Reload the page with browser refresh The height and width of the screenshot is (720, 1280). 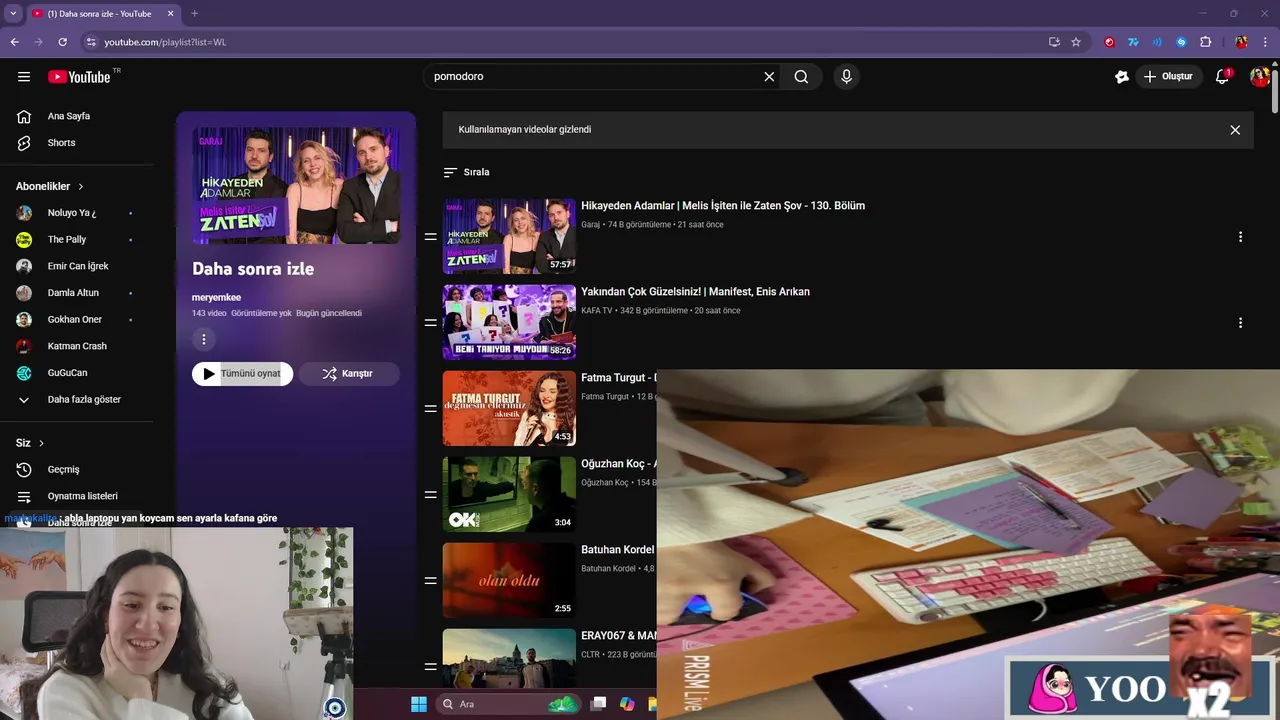[x=62, y=42]
